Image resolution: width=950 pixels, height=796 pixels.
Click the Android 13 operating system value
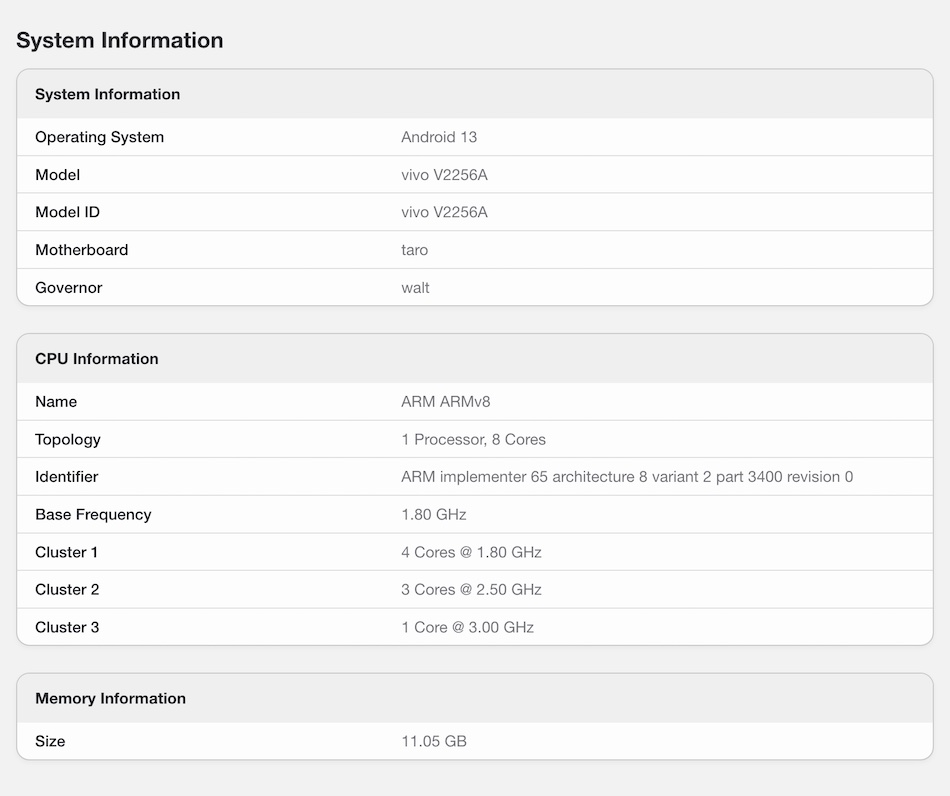[x=439, y=137]
